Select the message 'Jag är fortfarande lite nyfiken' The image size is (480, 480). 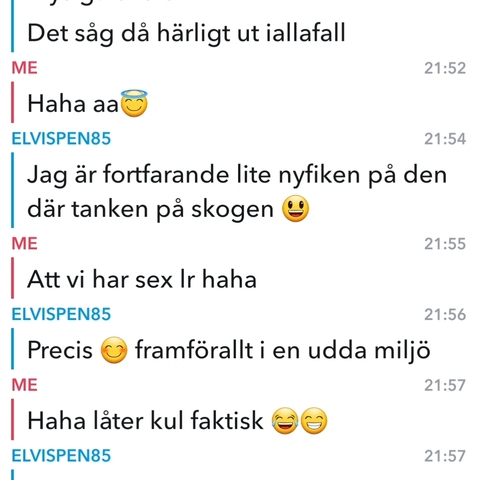coord(237,192)
